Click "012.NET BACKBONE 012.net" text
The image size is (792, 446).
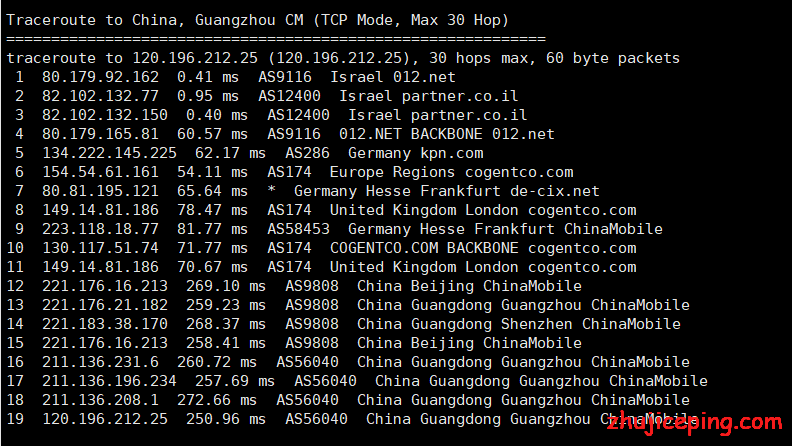click(x=447, y=134)
